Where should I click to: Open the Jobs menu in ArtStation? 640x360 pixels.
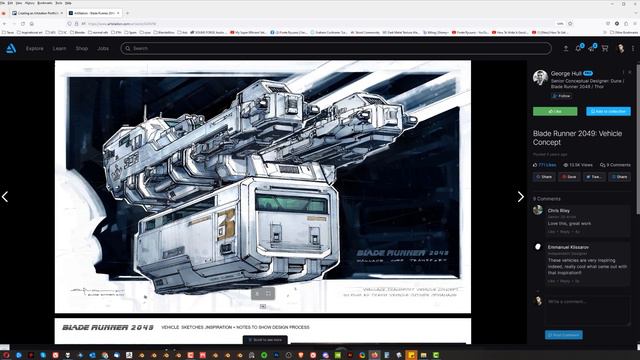[x=103, y=48]
